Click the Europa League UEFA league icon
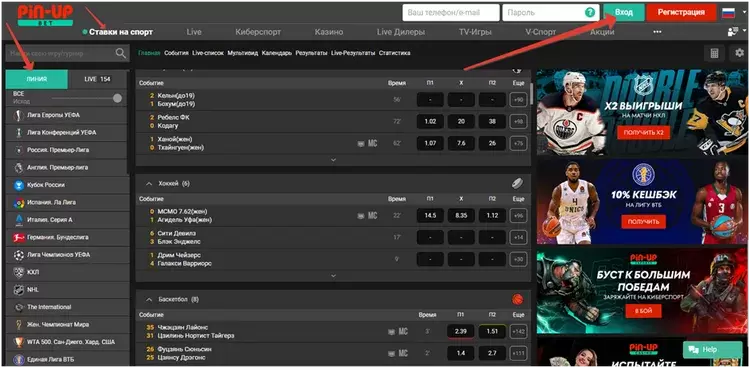 tap(19, 115)
